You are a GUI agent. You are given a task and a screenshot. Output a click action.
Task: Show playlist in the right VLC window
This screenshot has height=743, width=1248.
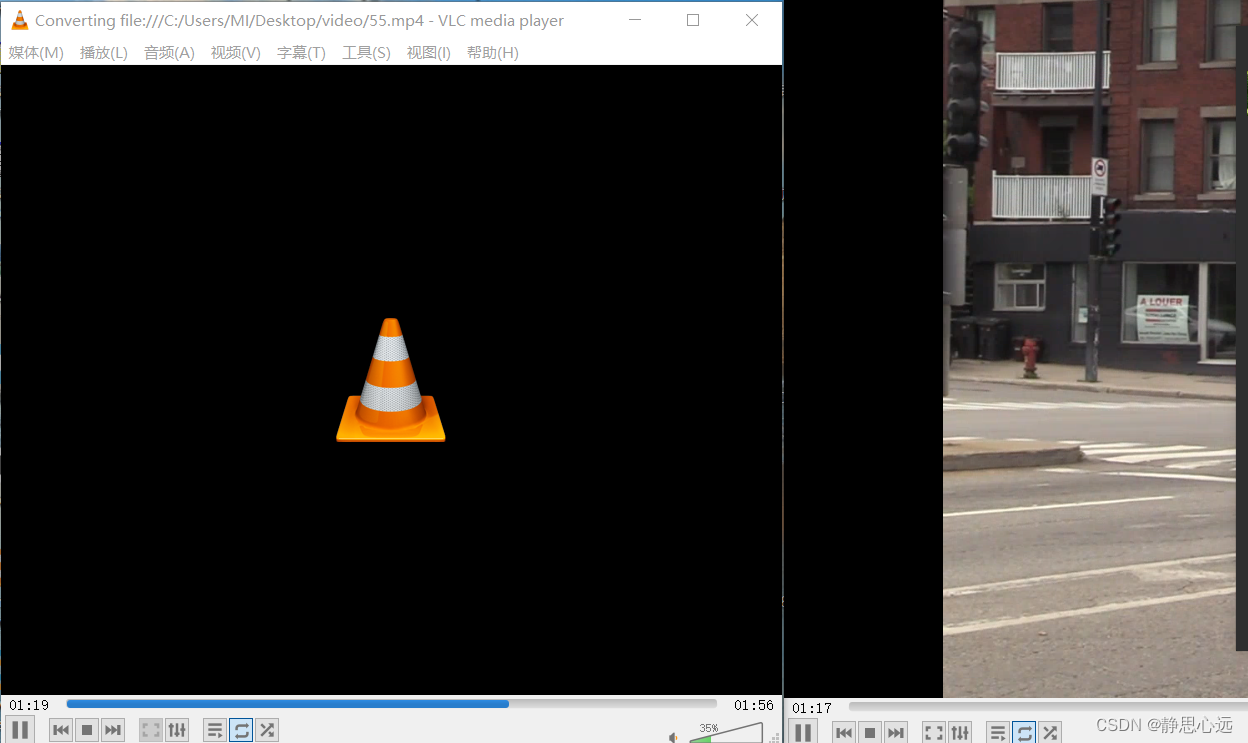(x=998, y=733)
